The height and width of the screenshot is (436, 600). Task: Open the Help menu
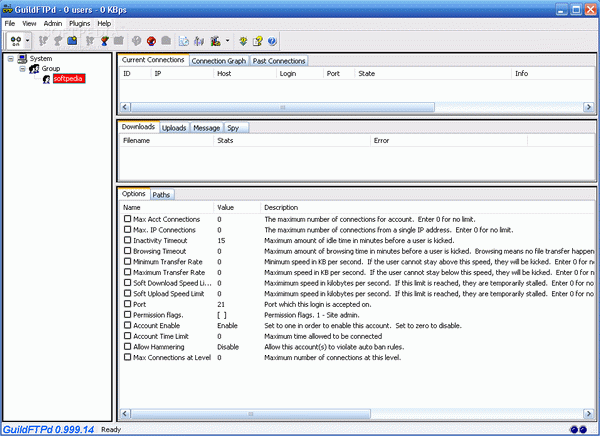click(104, 23)
